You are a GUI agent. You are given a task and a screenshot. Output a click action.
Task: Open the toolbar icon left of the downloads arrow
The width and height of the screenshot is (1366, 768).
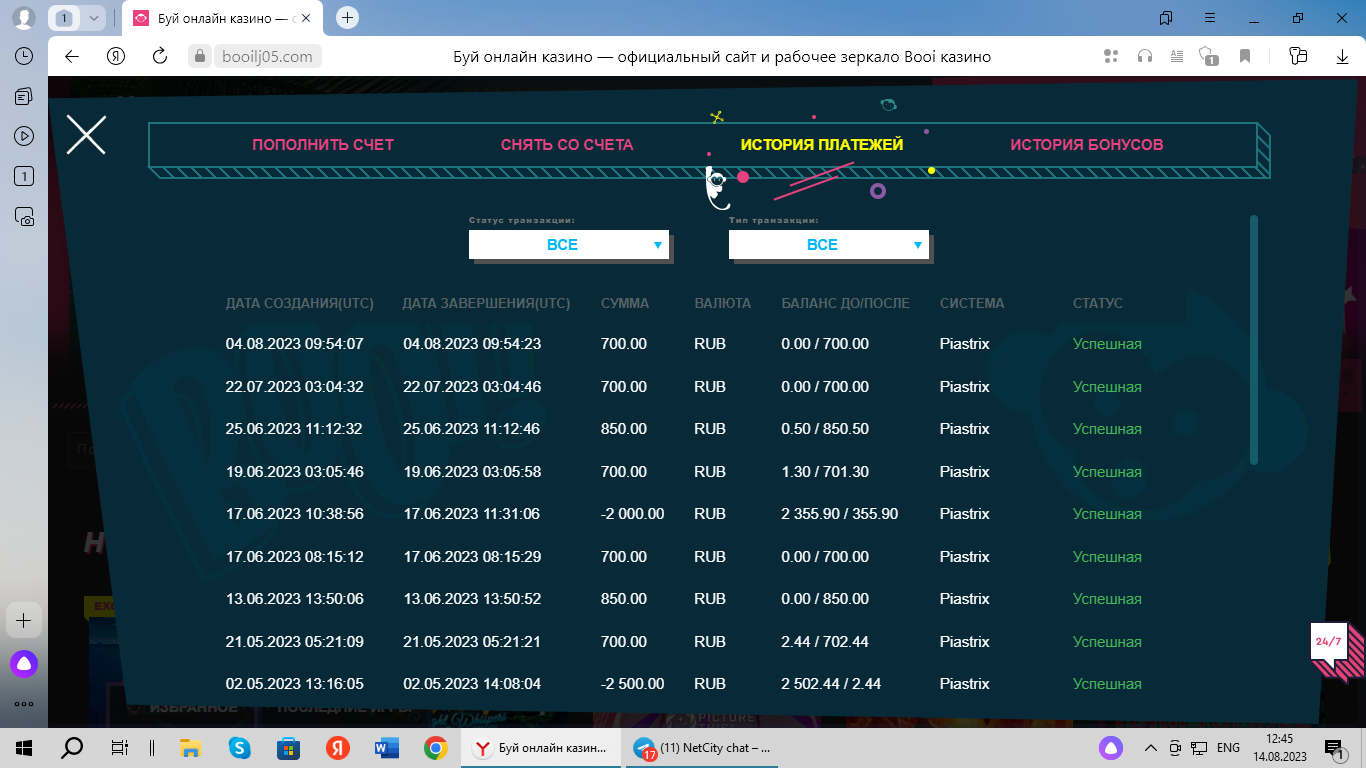pos(1299,57)
